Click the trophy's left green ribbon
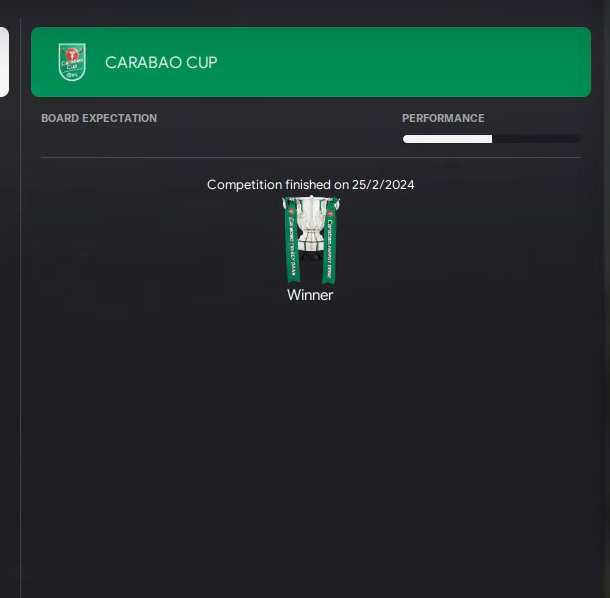The width and height of the screenshot is (610, 598). [292, 240]
